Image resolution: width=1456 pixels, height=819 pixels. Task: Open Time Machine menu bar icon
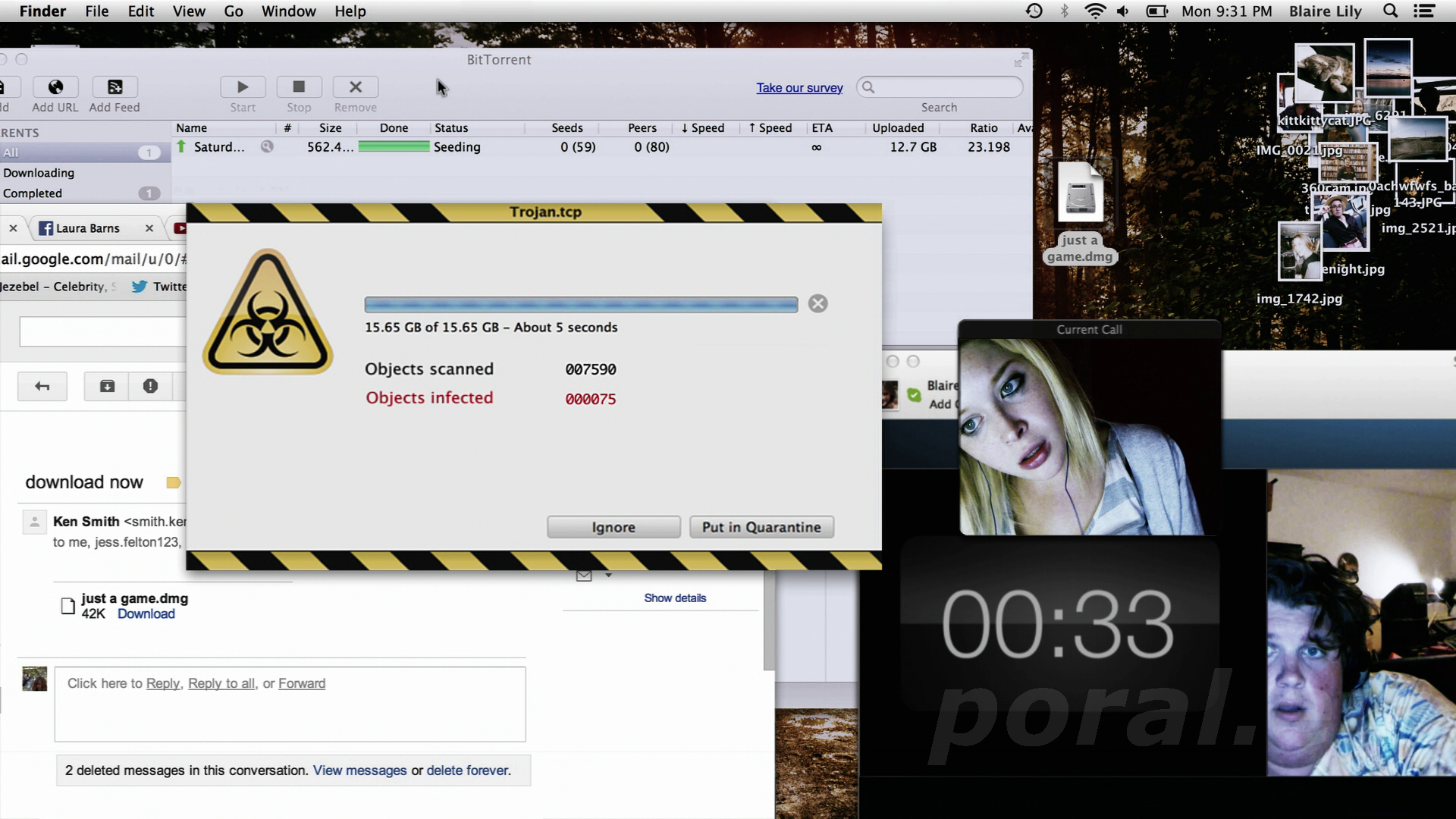[1034, 11]
